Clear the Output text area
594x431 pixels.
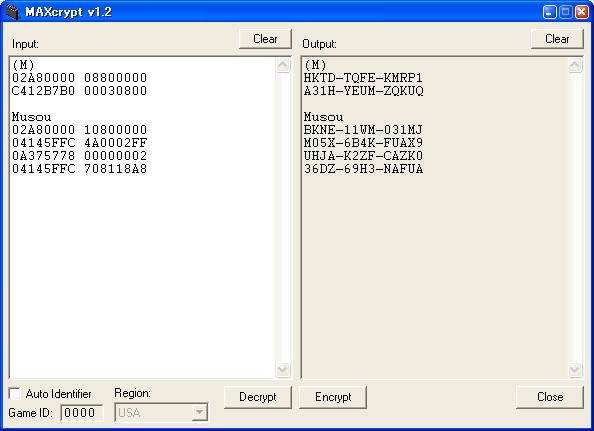click(557, 39)
